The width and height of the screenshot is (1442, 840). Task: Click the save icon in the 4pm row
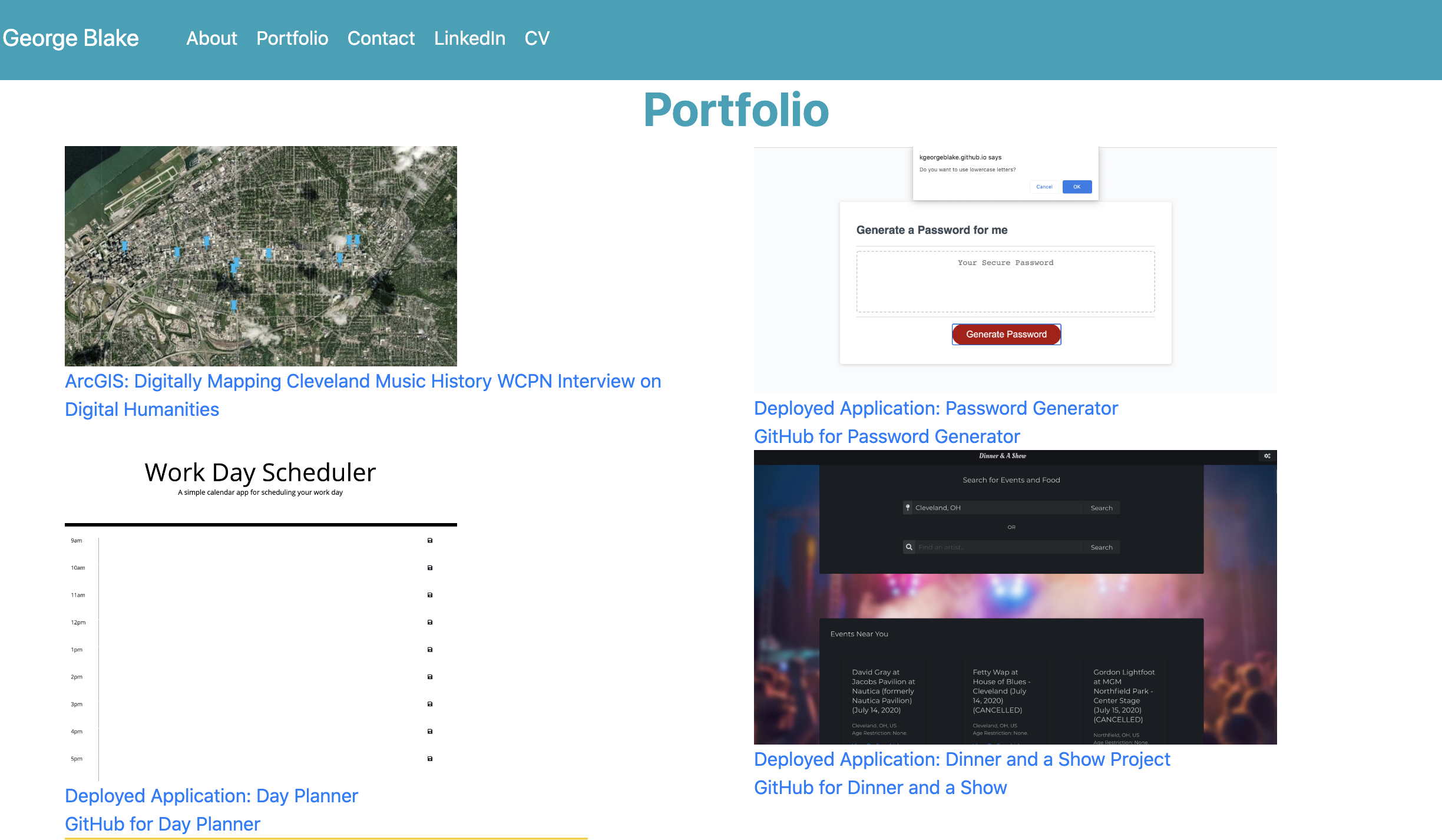[430, 732]
